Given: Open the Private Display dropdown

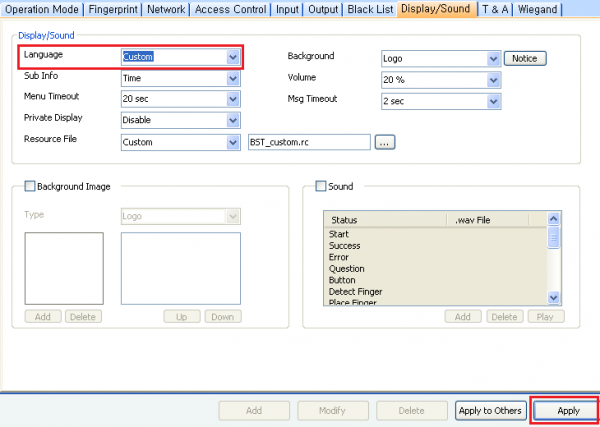Looking at the screenshot, I should coord(232,119).
